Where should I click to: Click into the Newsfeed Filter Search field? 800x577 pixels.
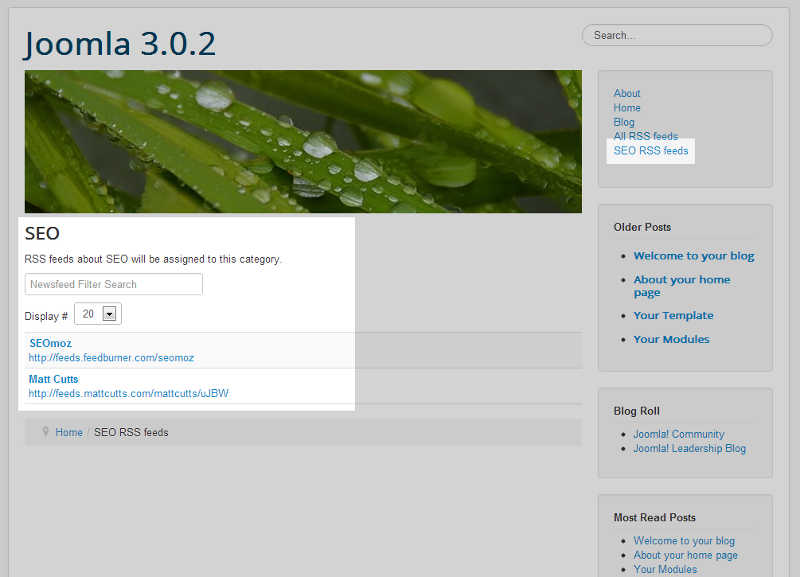tap(114, 284)
